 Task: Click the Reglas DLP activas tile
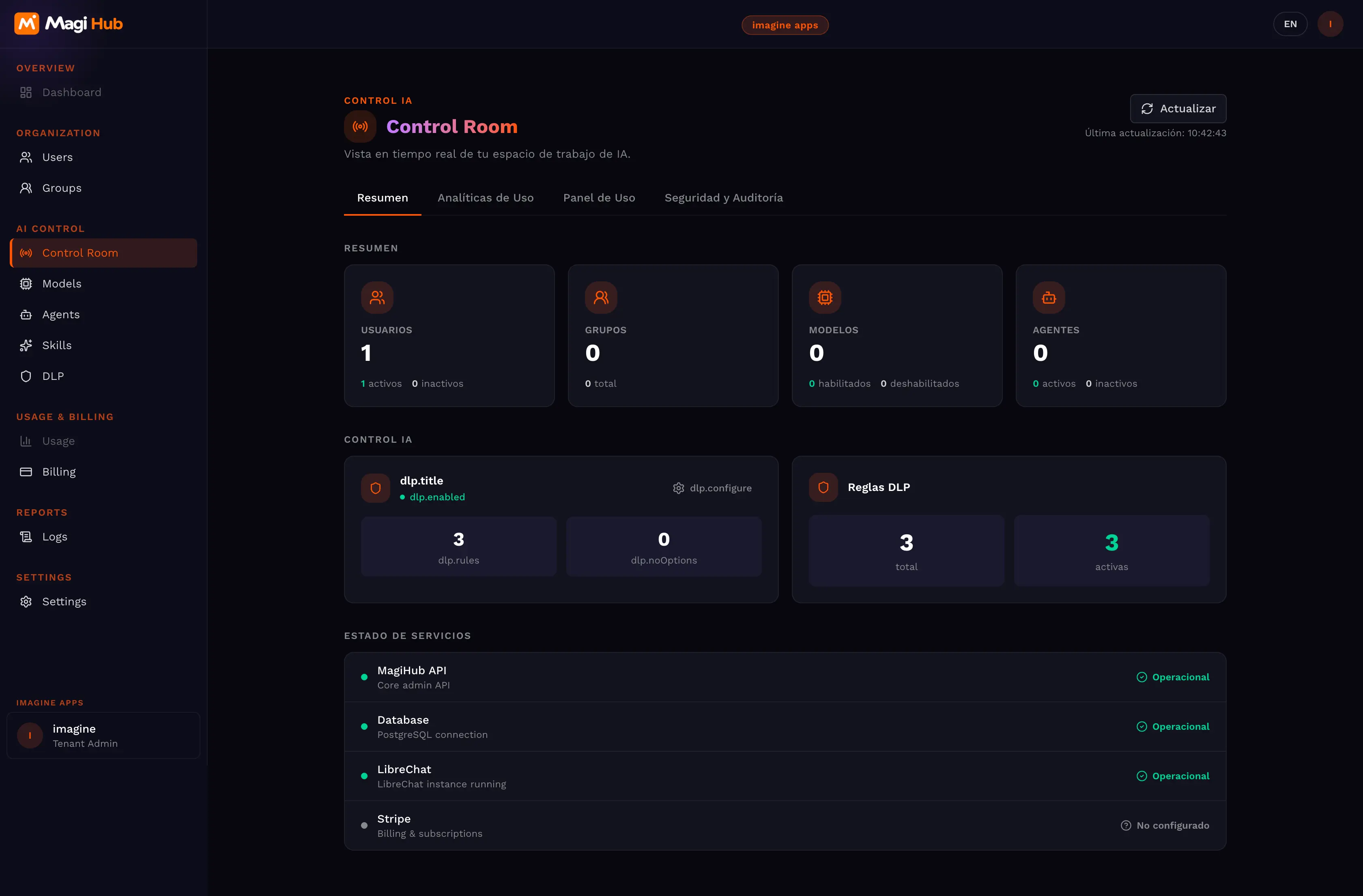pos(1111,551)
